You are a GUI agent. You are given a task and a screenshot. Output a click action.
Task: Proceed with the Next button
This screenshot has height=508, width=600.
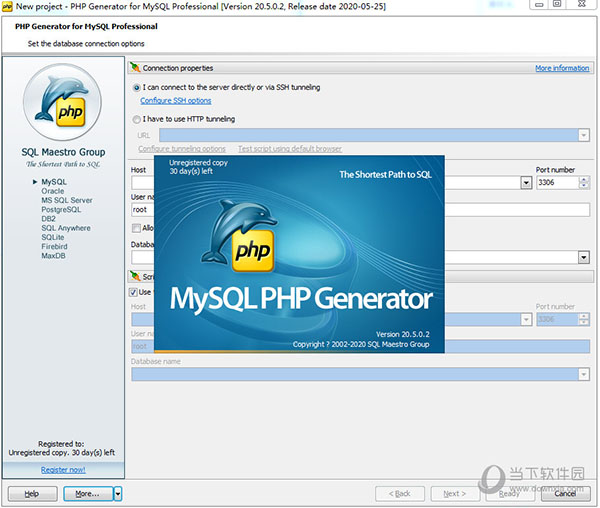point(455,494)
